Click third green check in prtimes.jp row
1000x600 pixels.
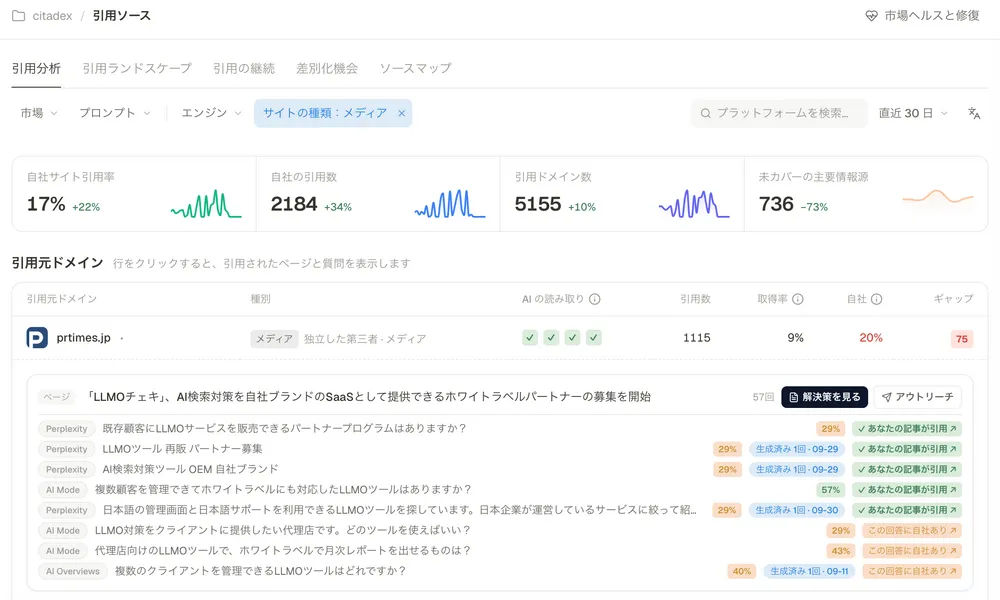point(573,338)
